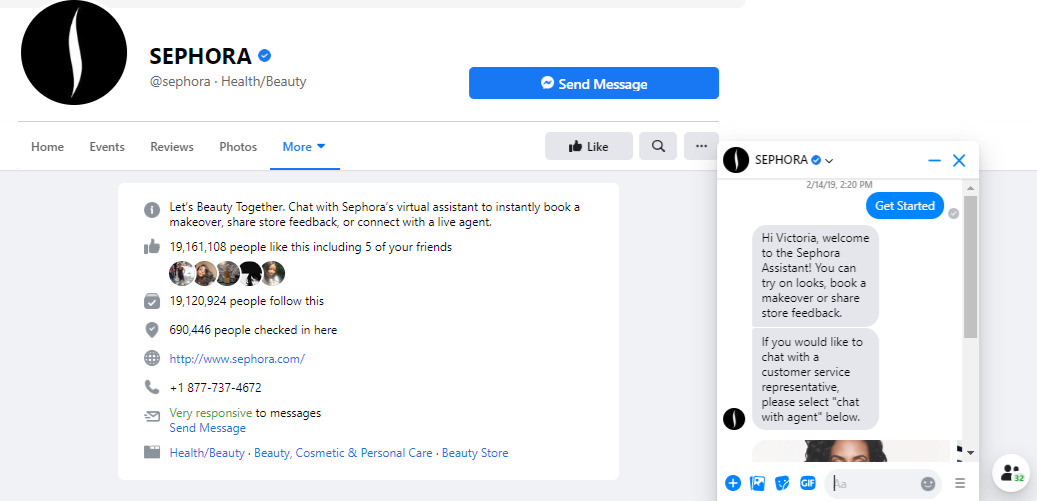Click the 'Hi Victoria, welcome' chat message

point(815,275)
